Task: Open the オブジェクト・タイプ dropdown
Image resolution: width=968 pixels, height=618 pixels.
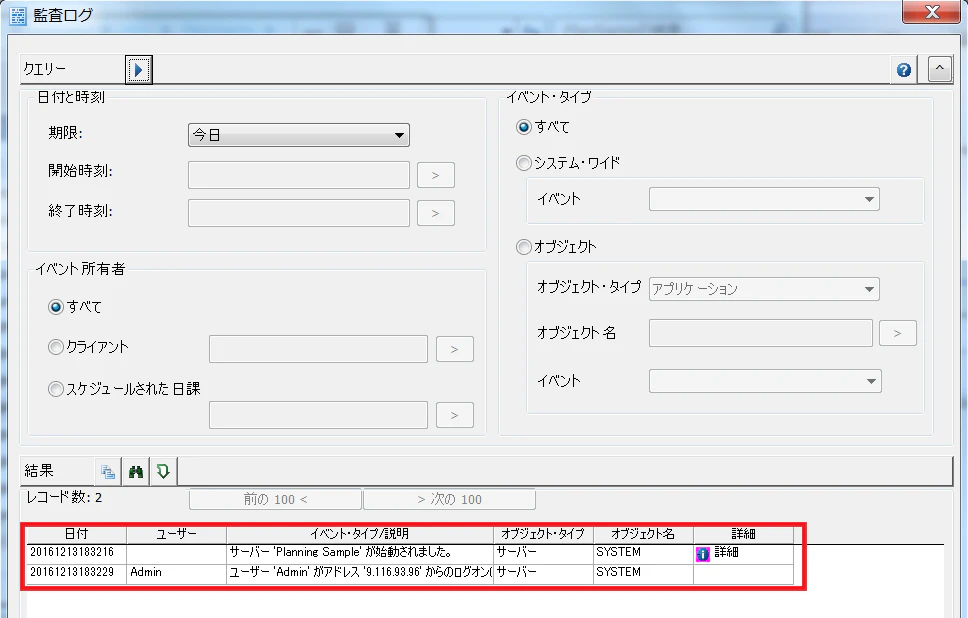Action: (x=764, y=289)
